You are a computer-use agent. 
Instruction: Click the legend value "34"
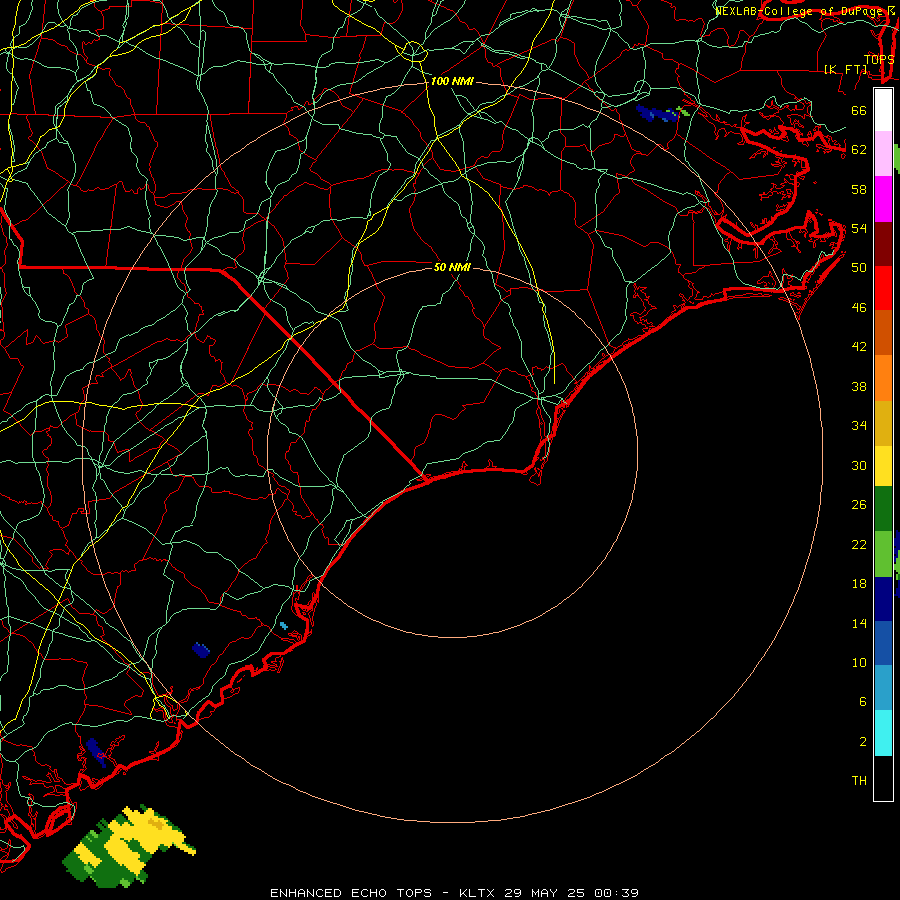859,425
